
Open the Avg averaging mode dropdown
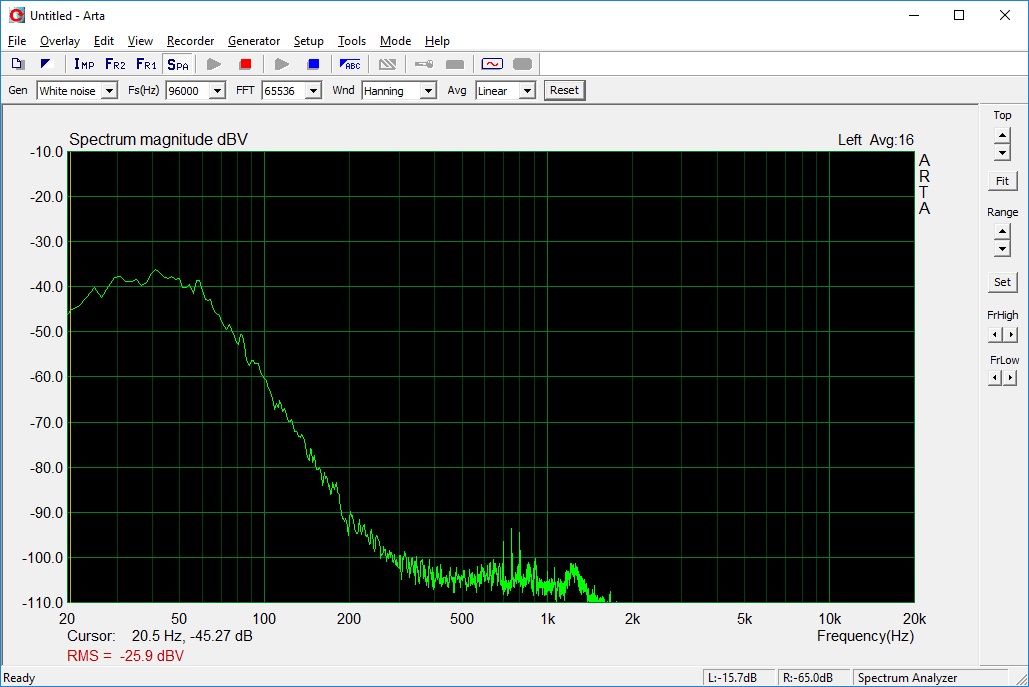[x=527, y=91]
